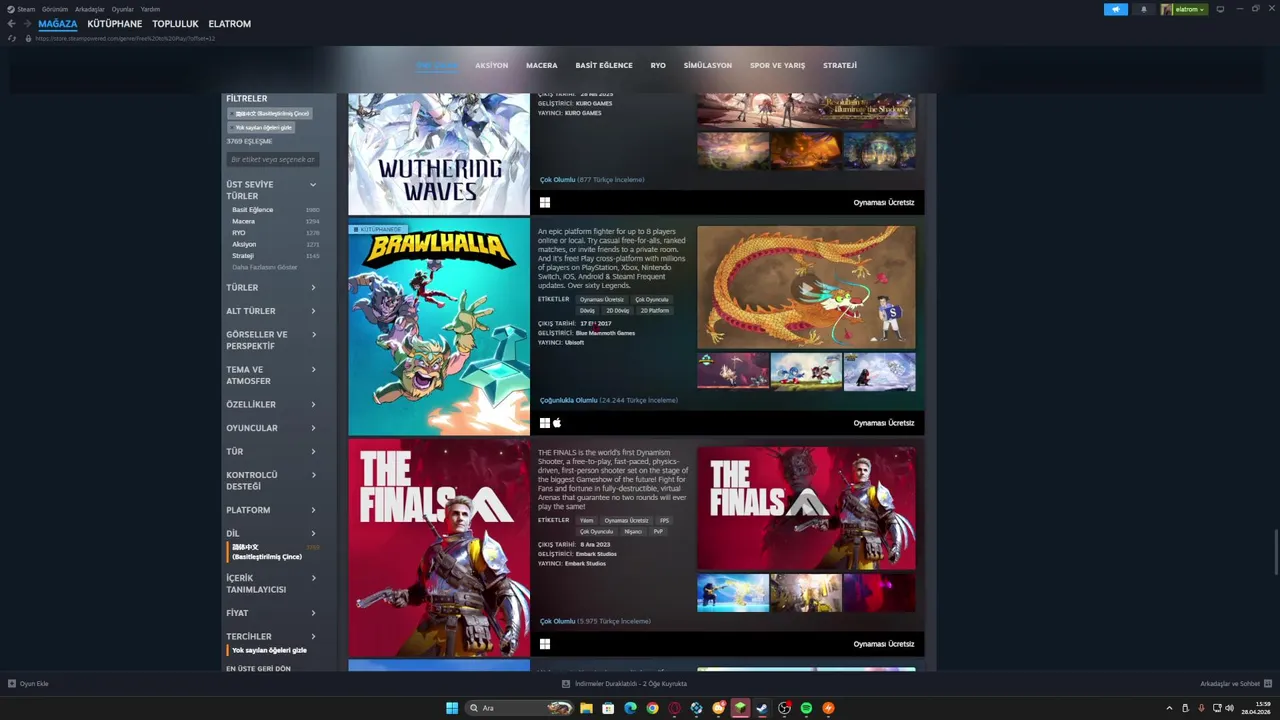Click the Apple platform icon on Brawlhalla
The image size is (1280, 720).
pos(557,423)
